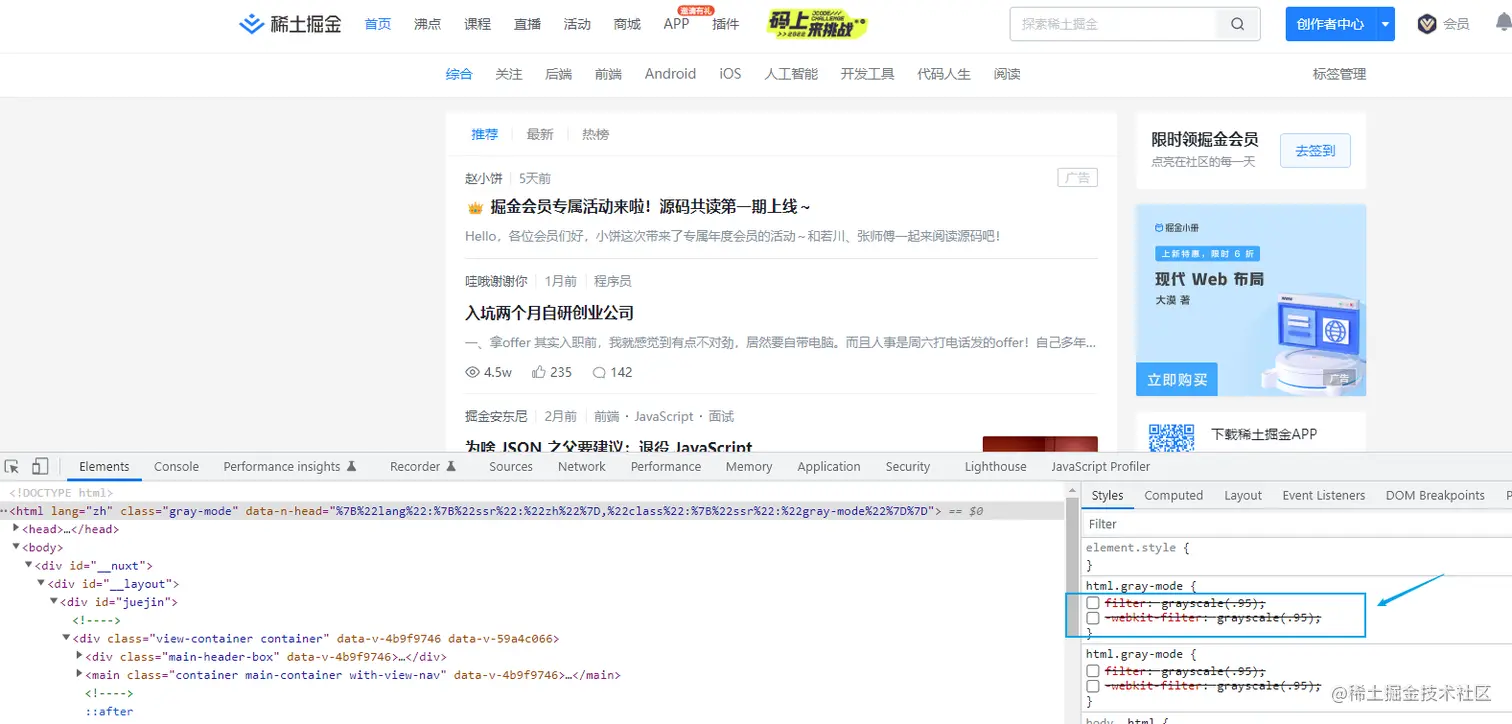Select the ::after pseudo-element line
Screen dimensions: 1512x724
[x=108, y=712]
